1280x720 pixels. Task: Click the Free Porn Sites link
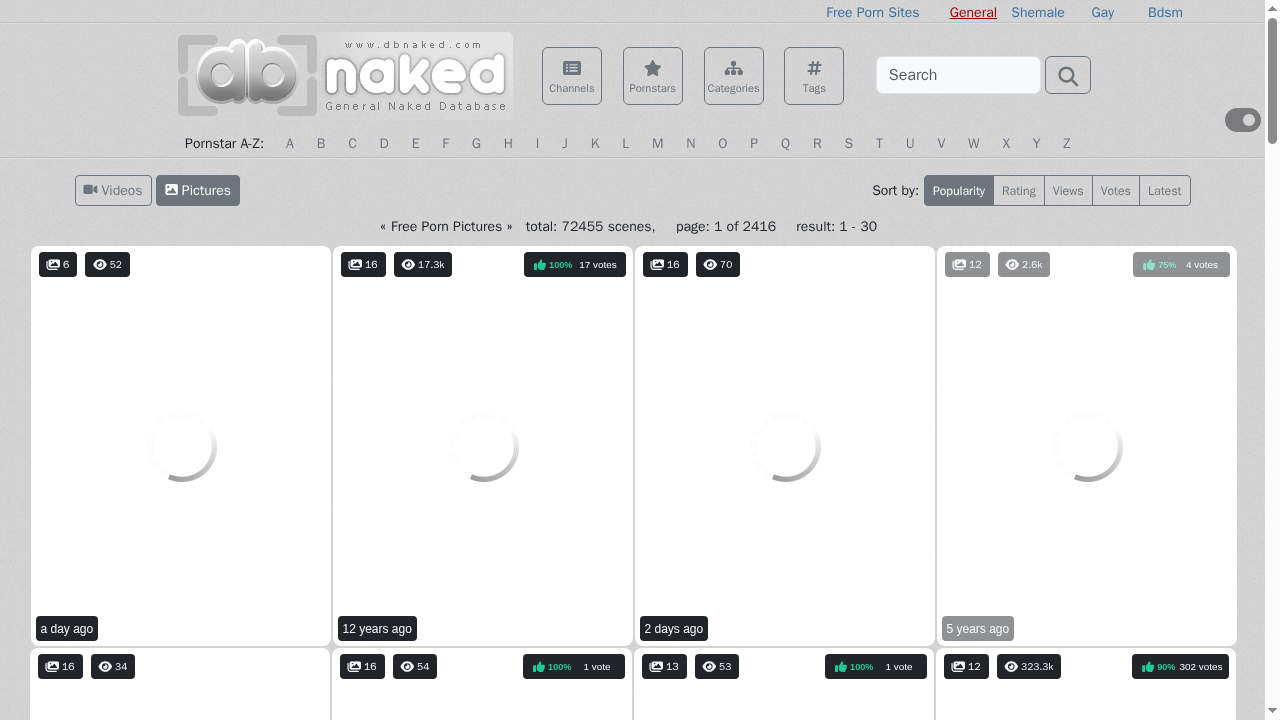pyautogui.click(x=872, y=12)
